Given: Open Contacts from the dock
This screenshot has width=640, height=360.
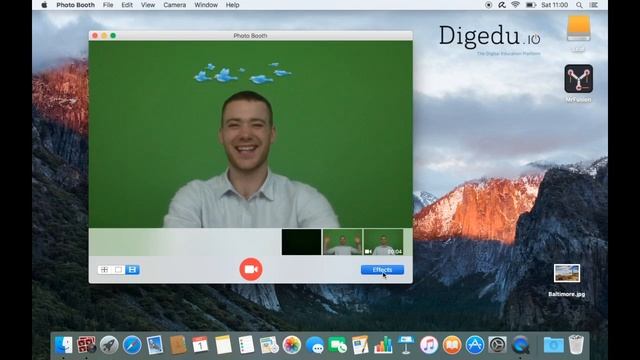Looking at the screenshot, I should coord(178,345).
